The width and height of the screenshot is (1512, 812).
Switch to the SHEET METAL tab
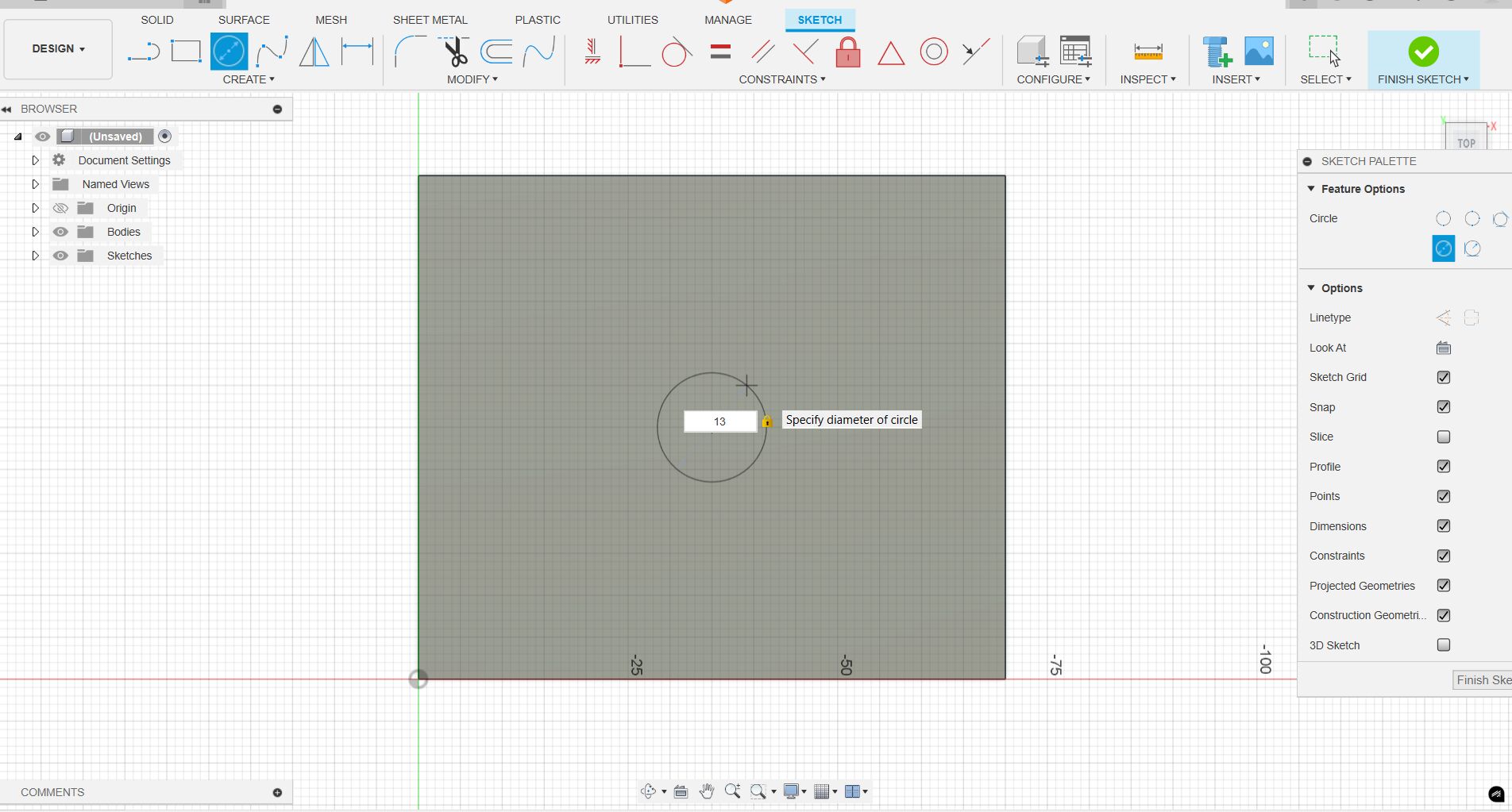430,20
